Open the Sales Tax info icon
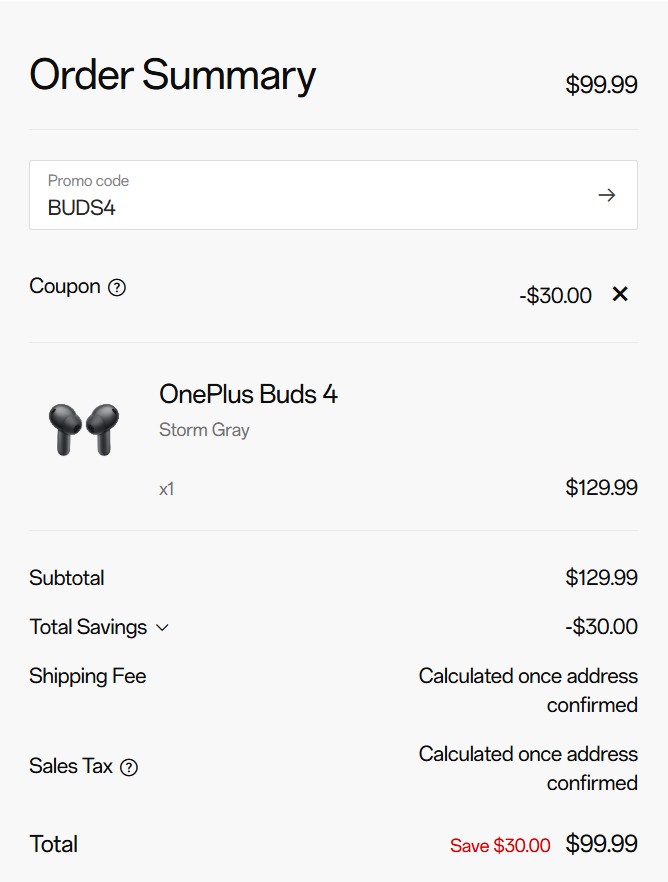Image resolution: width=668 pixels, height=882 pixels. pyautogui.click(x=129, y=767)
